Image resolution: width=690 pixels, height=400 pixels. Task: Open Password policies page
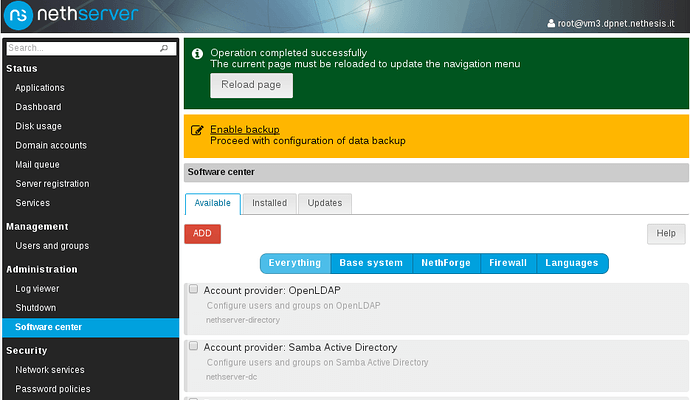point(53,389)
